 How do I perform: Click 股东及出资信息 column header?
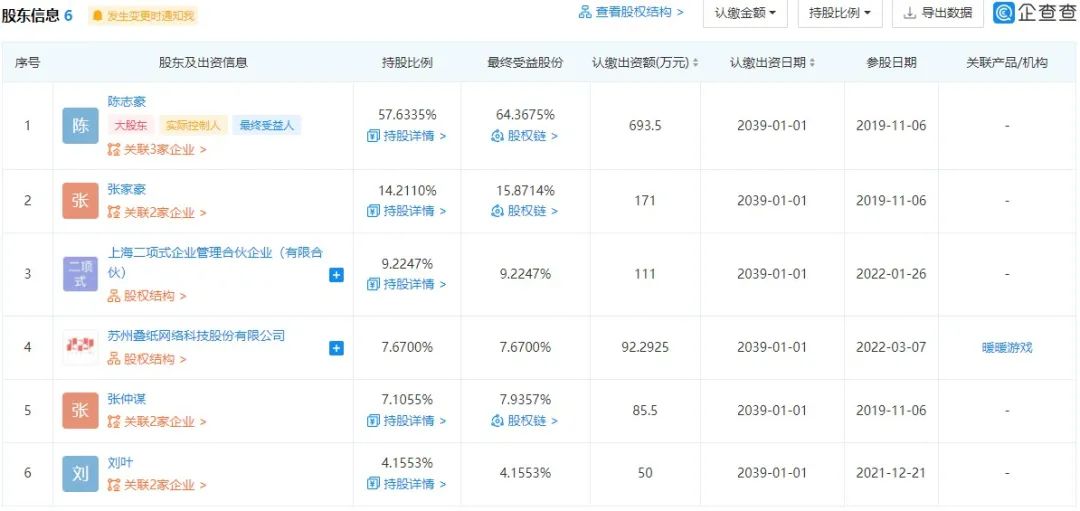[203, 63]
